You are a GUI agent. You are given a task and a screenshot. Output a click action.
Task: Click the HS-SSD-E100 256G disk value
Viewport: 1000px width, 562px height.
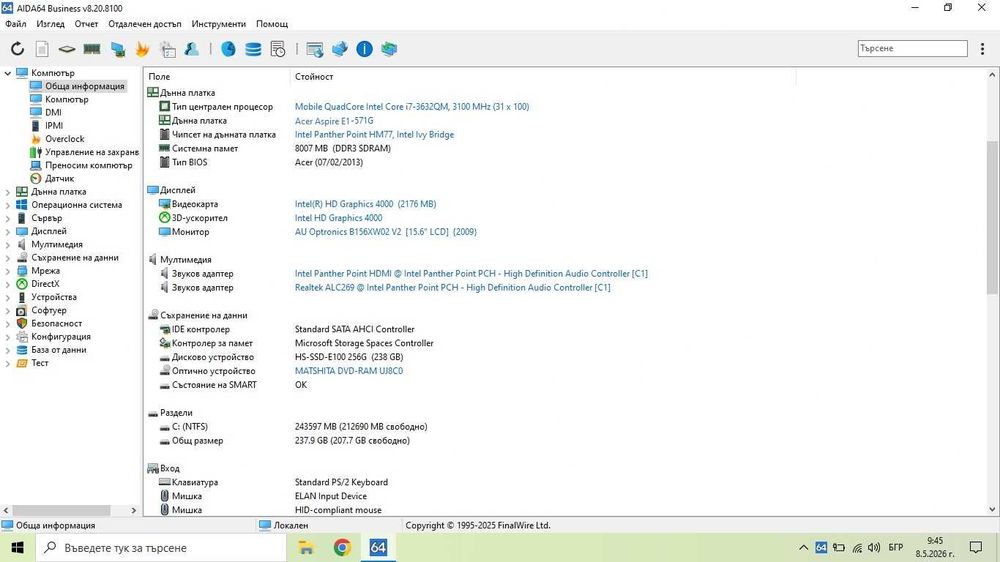pos(349,357)
